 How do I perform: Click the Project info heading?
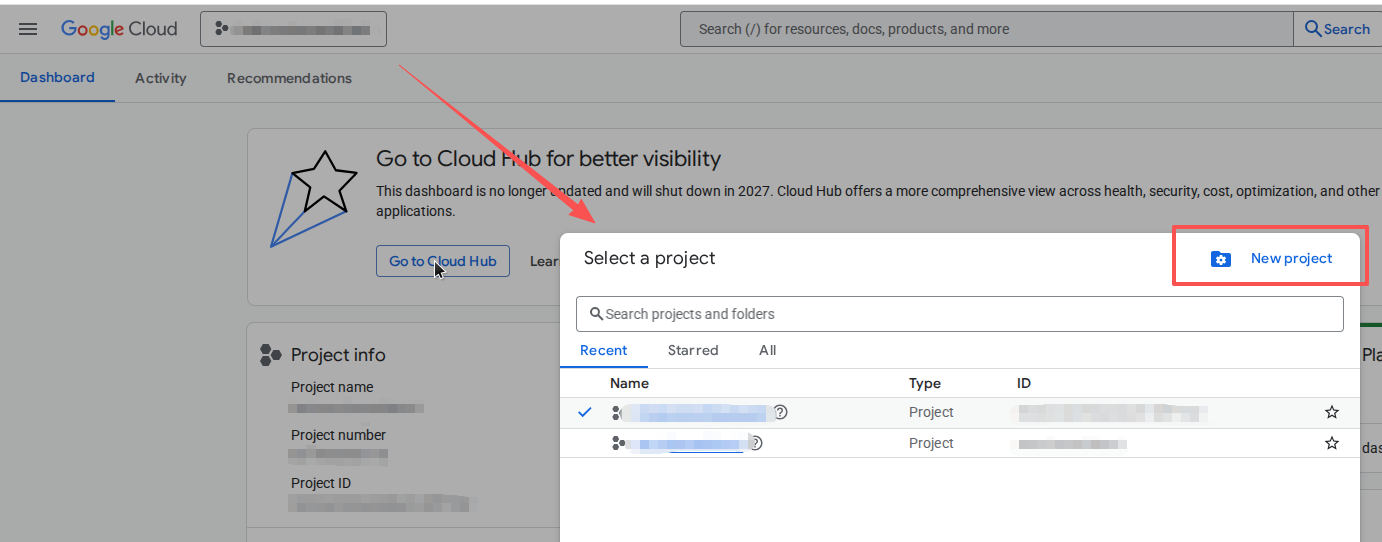click(338, 355)
